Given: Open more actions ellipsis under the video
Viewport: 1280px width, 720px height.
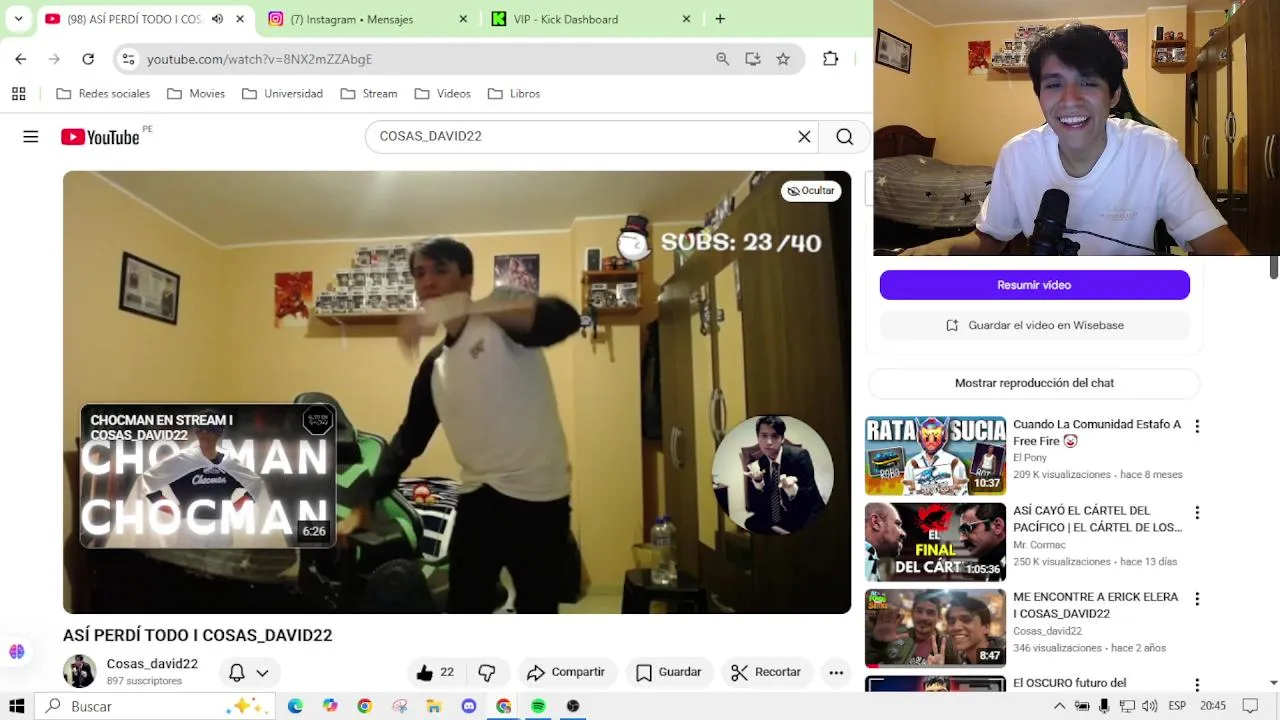Looking at the screenshot, I should pyautogui.click(x=836, y=672).
